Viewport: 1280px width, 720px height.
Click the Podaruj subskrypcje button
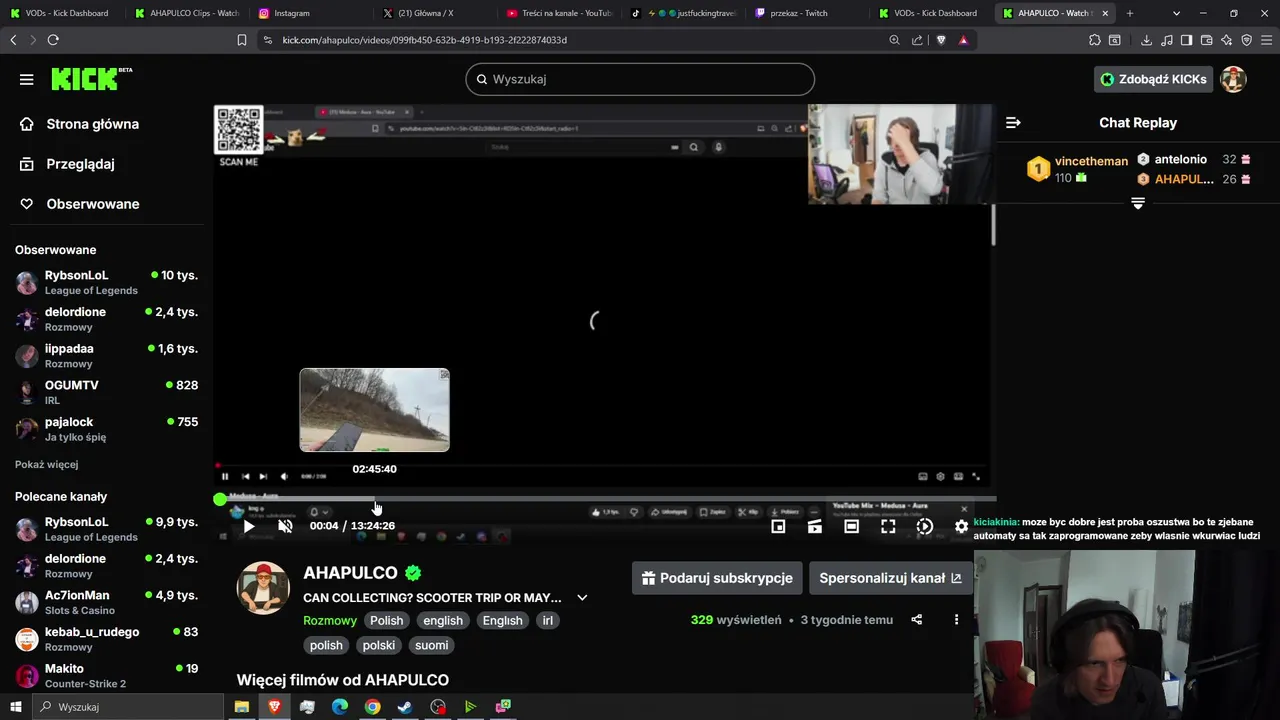717,578
